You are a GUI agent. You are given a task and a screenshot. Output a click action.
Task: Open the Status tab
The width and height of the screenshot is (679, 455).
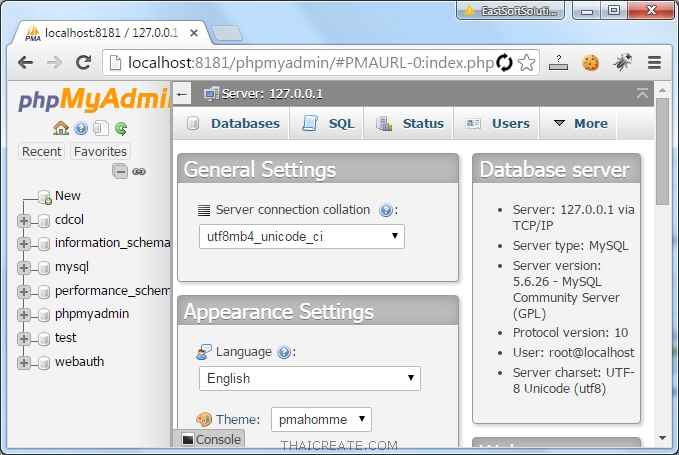point(409,124)
